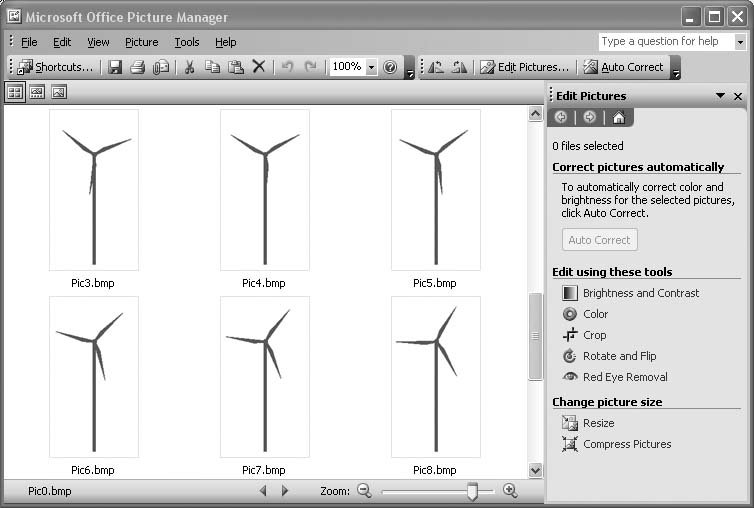
Task: Open the 100% zoom dropdown
Action: click(371, 67)
